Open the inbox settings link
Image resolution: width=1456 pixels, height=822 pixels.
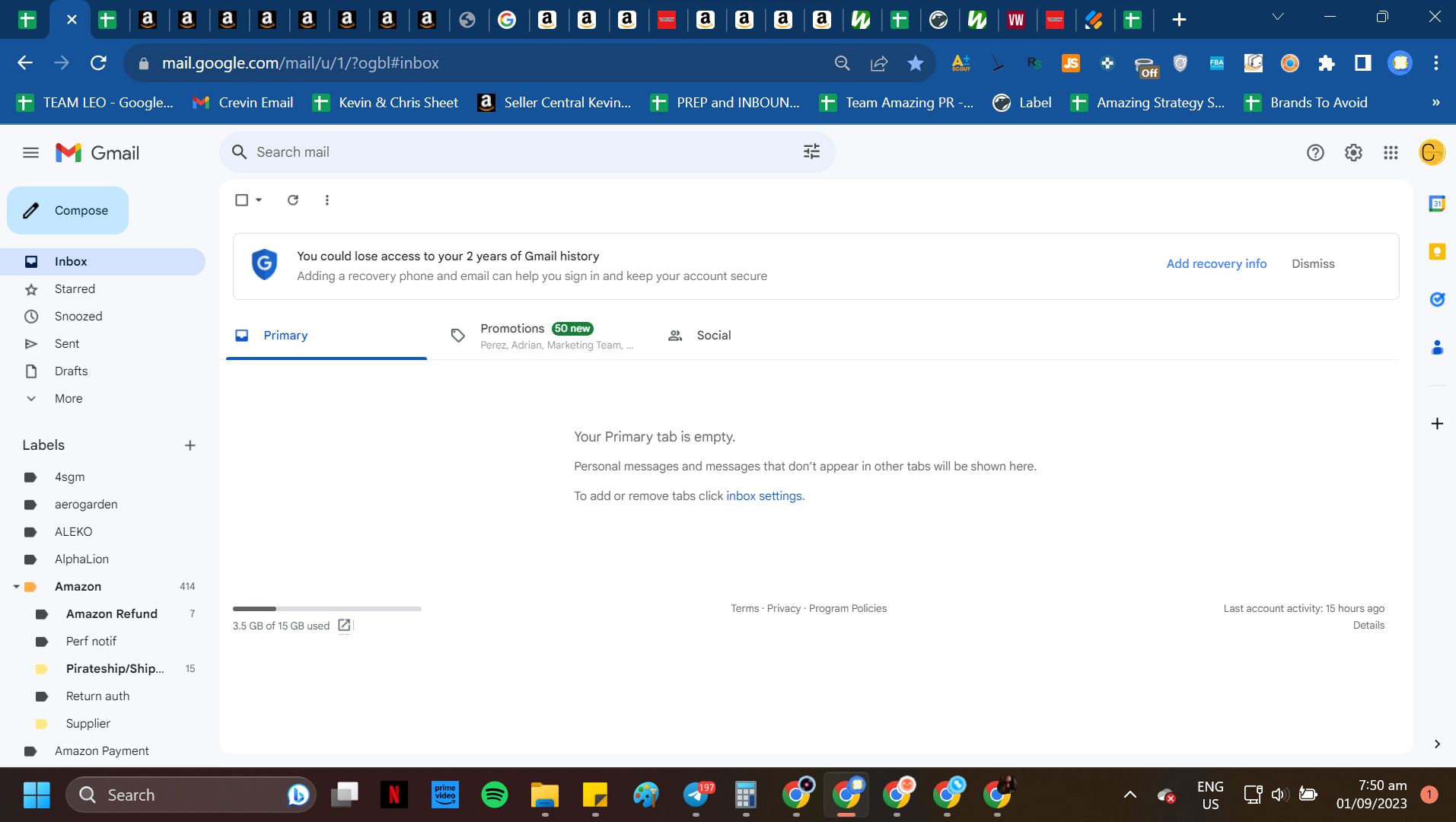[x=763, y=496]
